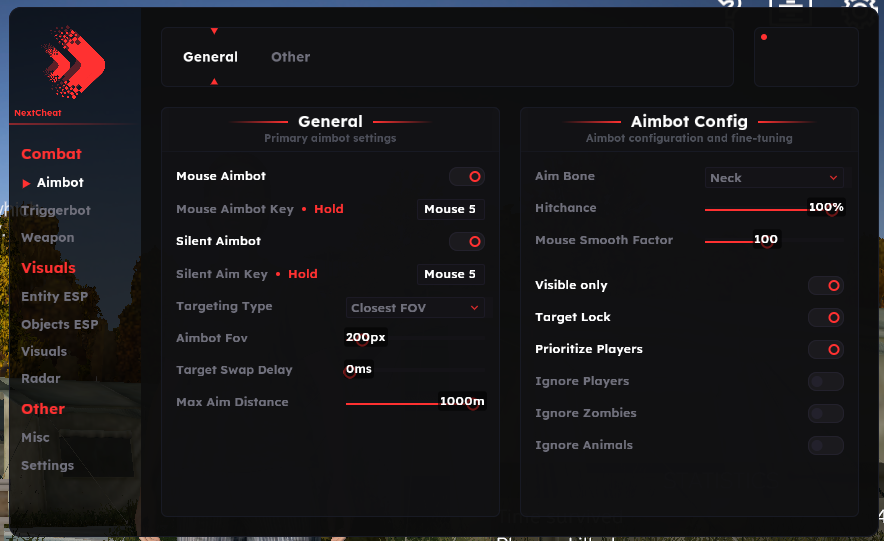Click the Silent Aim Key Hold mode
The width and height of the screenshot is (884, 541).
[303, 274]
